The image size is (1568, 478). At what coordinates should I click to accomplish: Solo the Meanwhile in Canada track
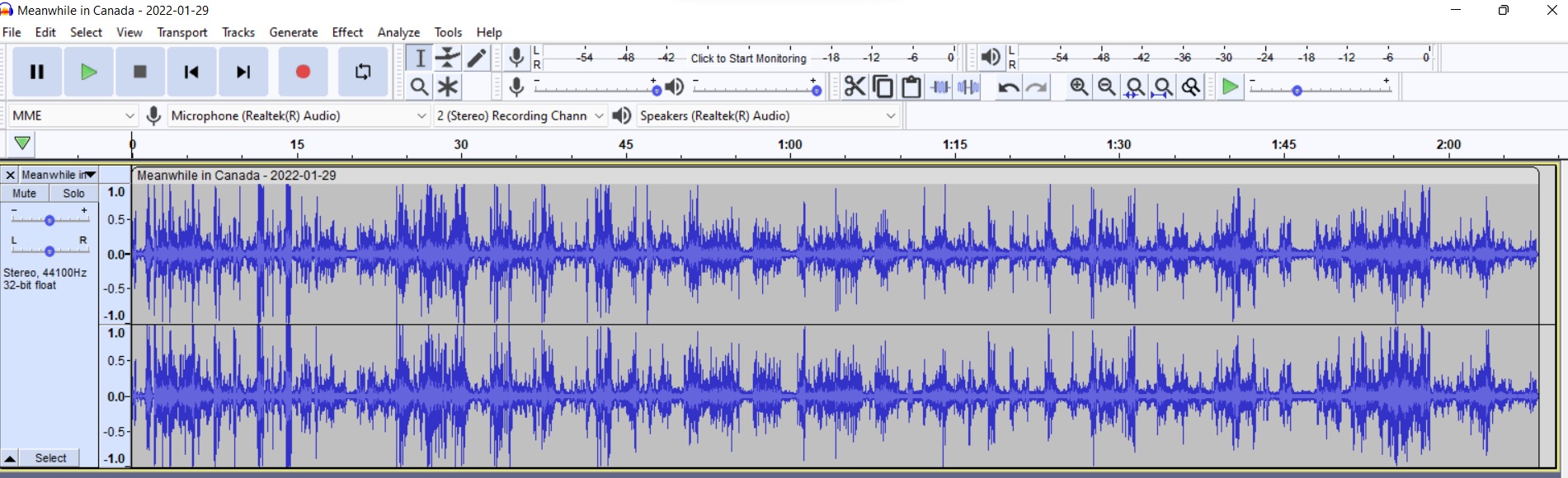73,193
